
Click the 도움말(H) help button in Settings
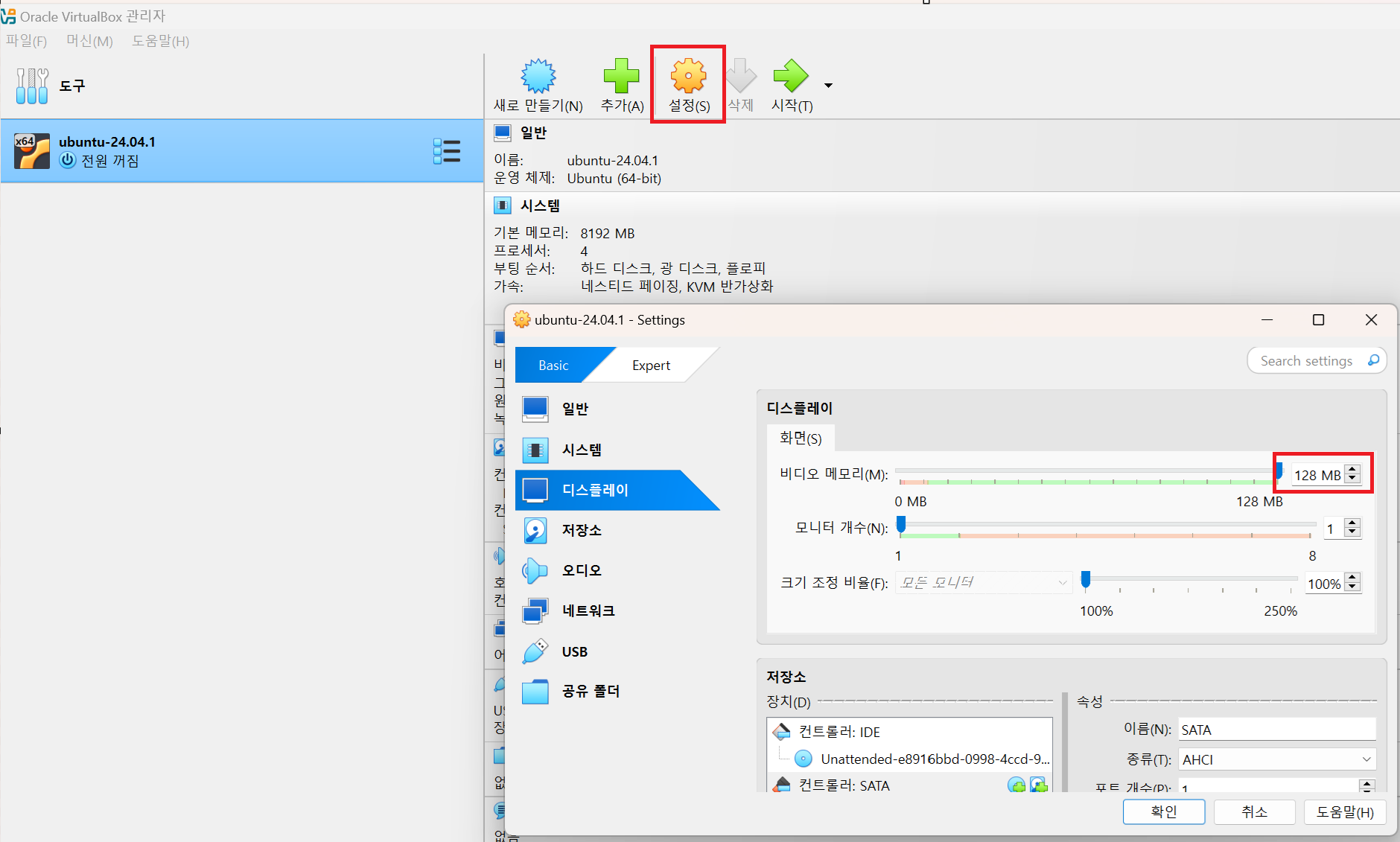click(x=1344, y=812)
